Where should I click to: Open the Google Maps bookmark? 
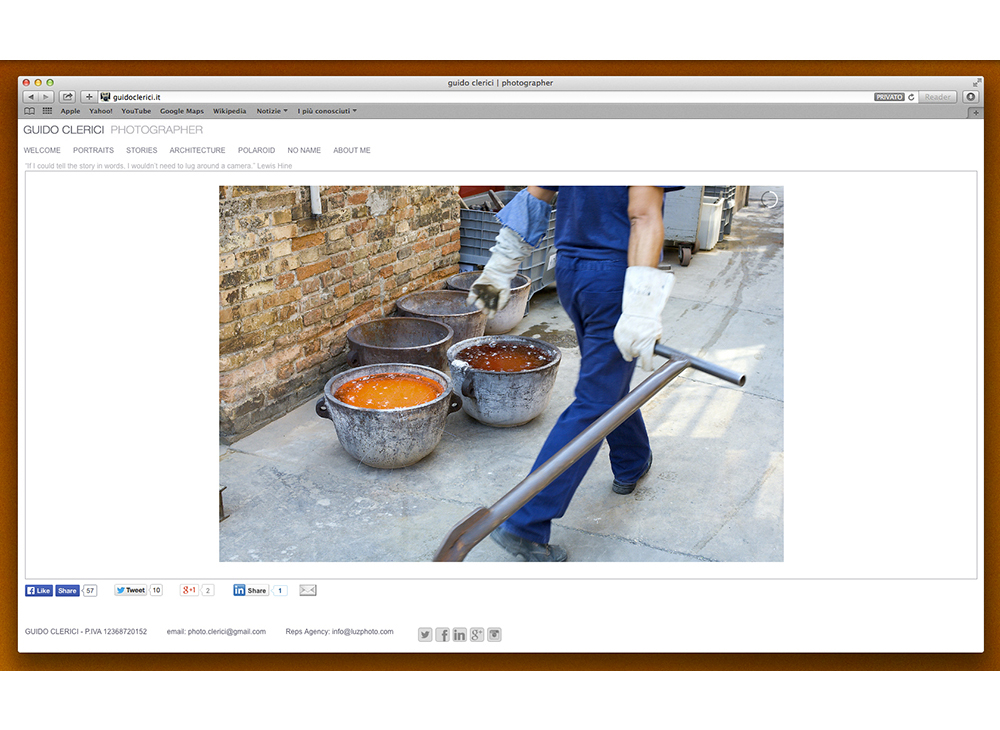coord(182,111)
